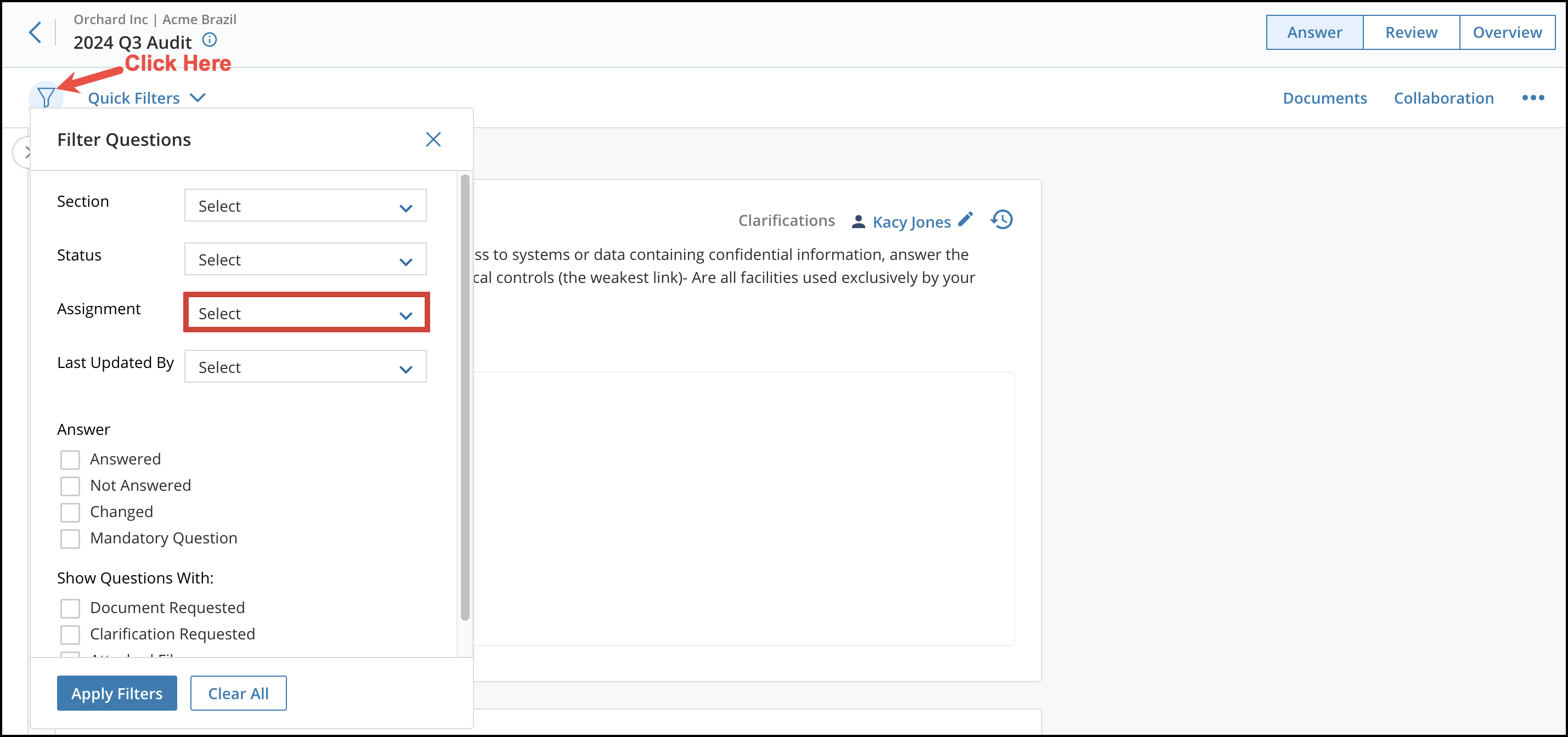Open the Last Updated By dropdown
The width and height of the screenshot is (1568, 737).
point(306,366)
